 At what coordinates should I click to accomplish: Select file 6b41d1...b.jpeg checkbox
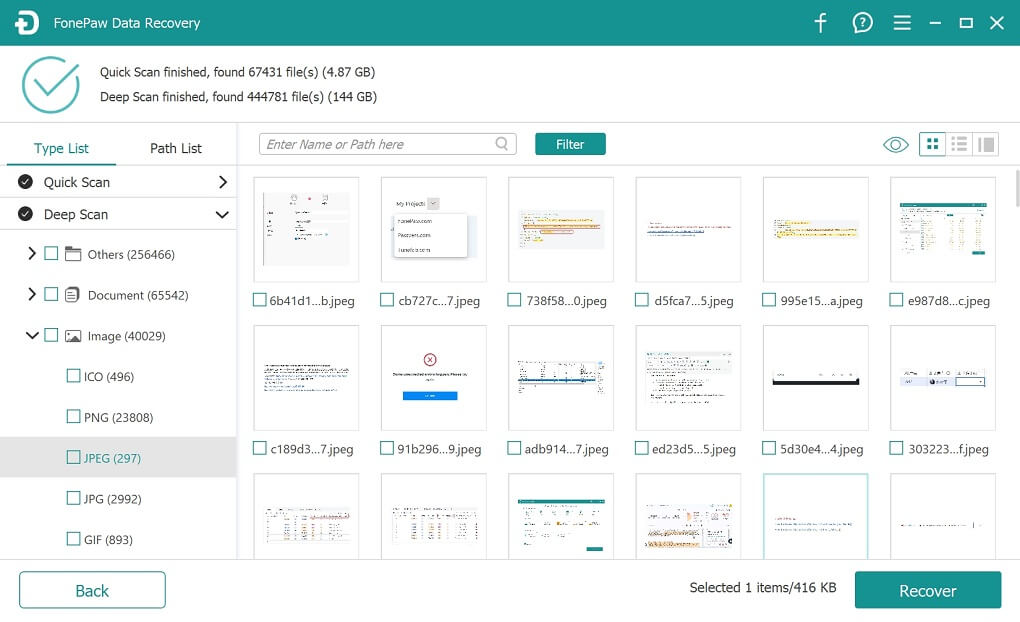(260, 300)
